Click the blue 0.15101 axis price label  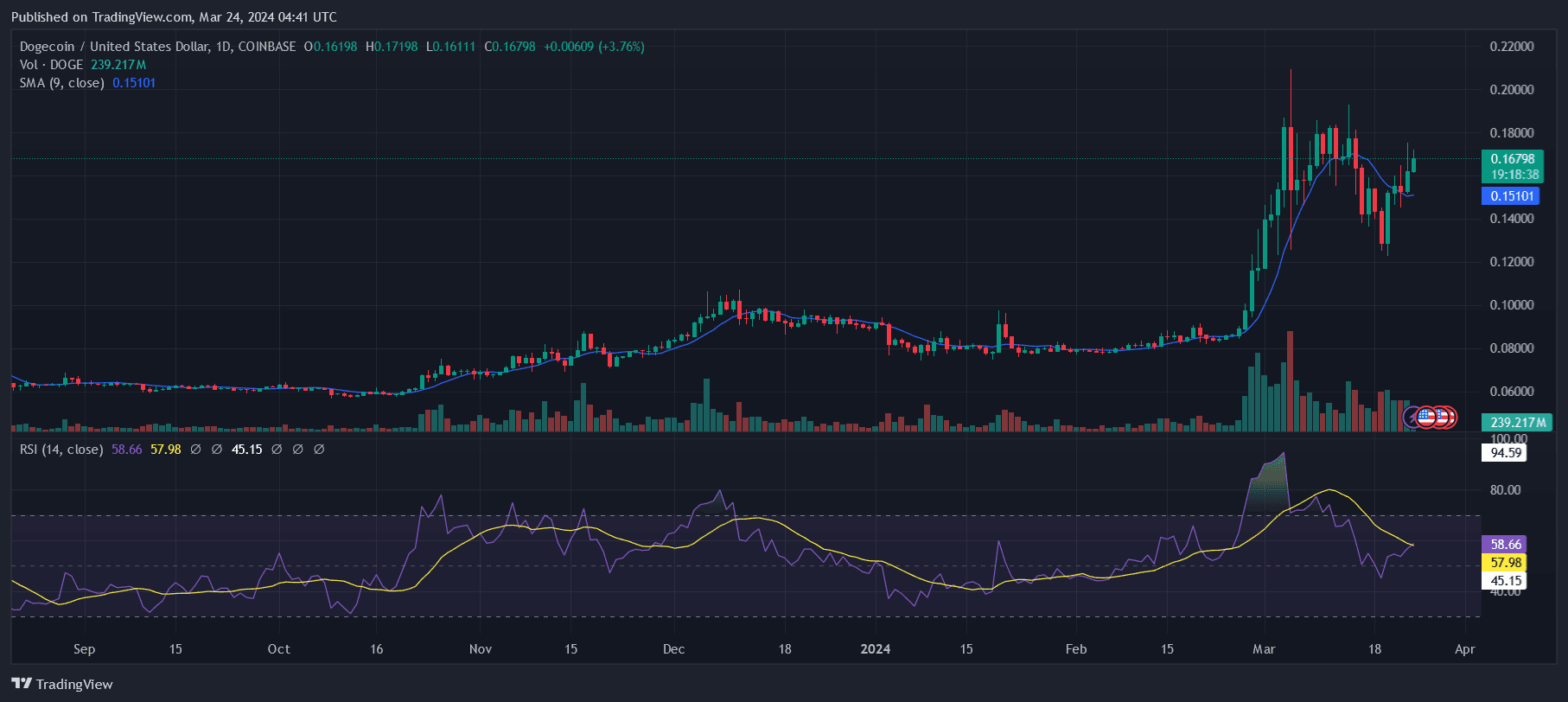1510,196
